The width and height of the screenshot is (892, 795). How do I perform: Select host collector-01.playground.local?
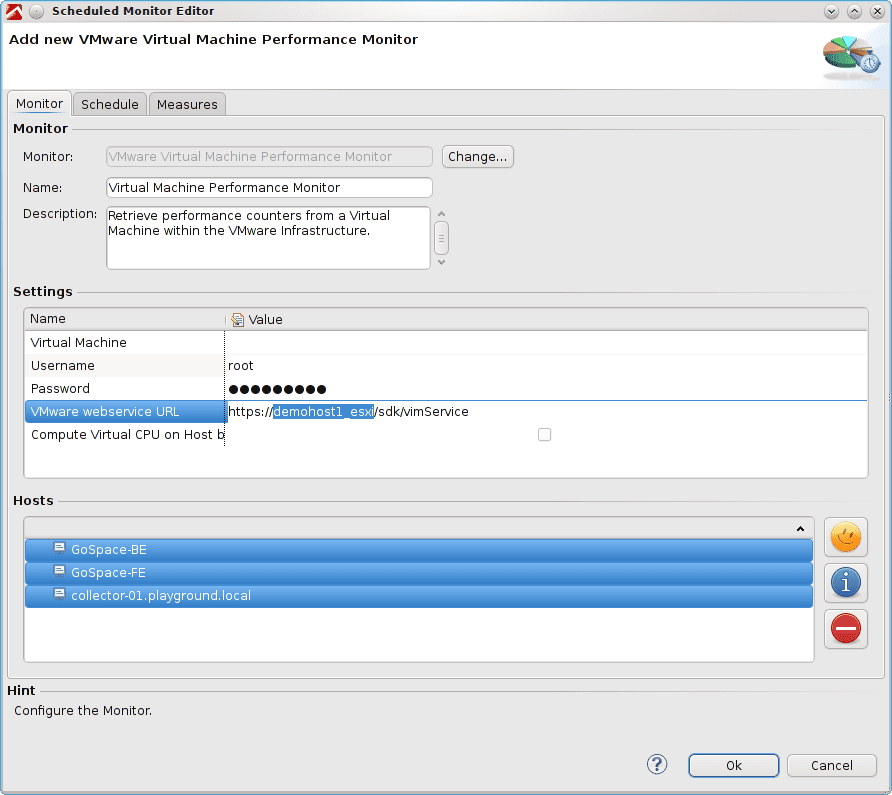click(419, 596)
